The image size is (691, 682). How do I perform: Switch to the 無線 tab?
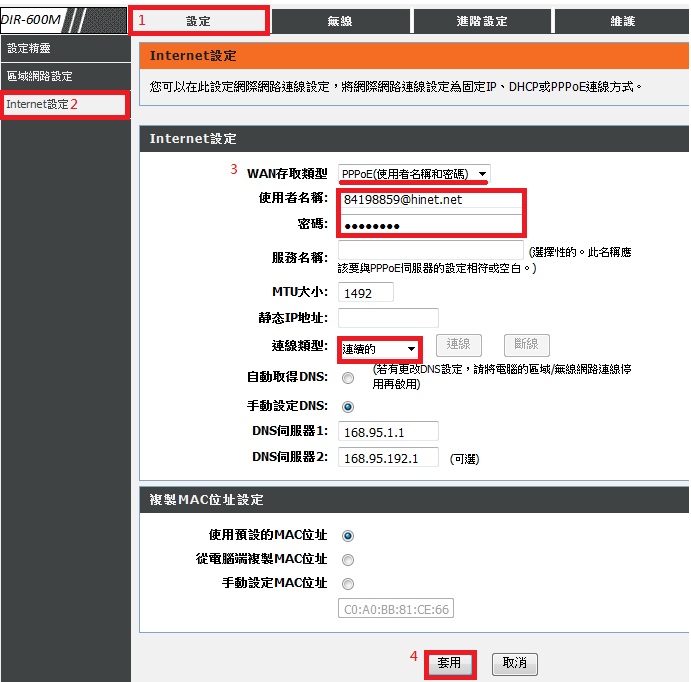[x=339, y=20]
